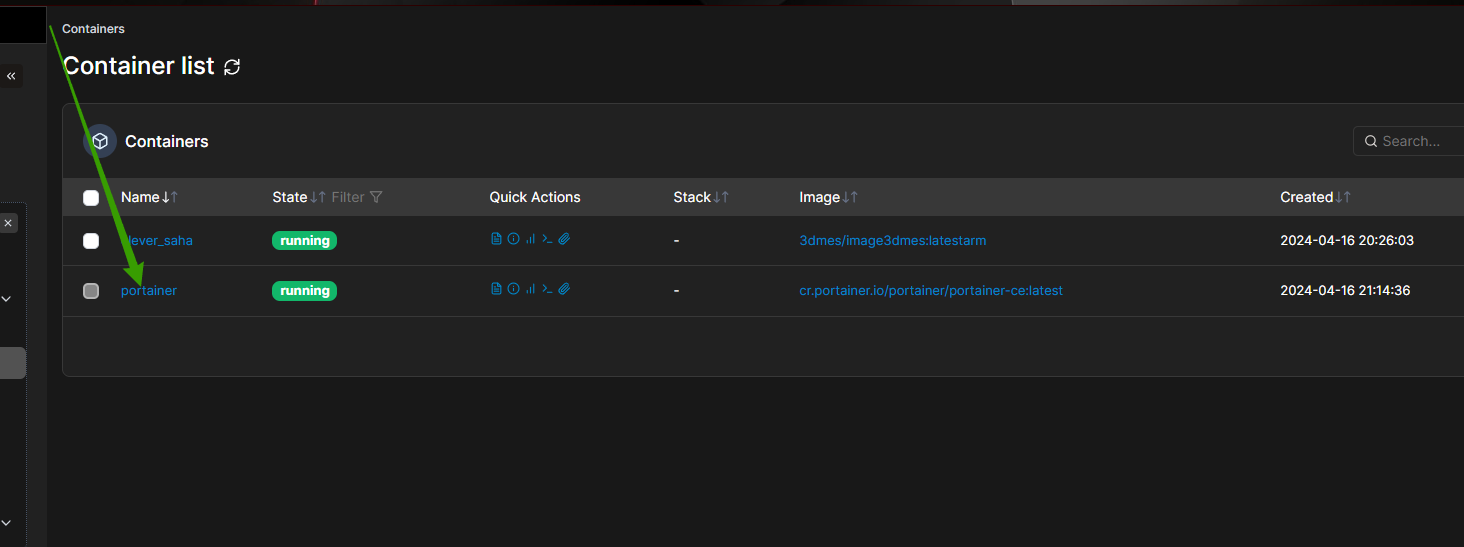Open logs for portainer container
Image resolution: width=1464 pixels, height=547 pixels.
496,289
